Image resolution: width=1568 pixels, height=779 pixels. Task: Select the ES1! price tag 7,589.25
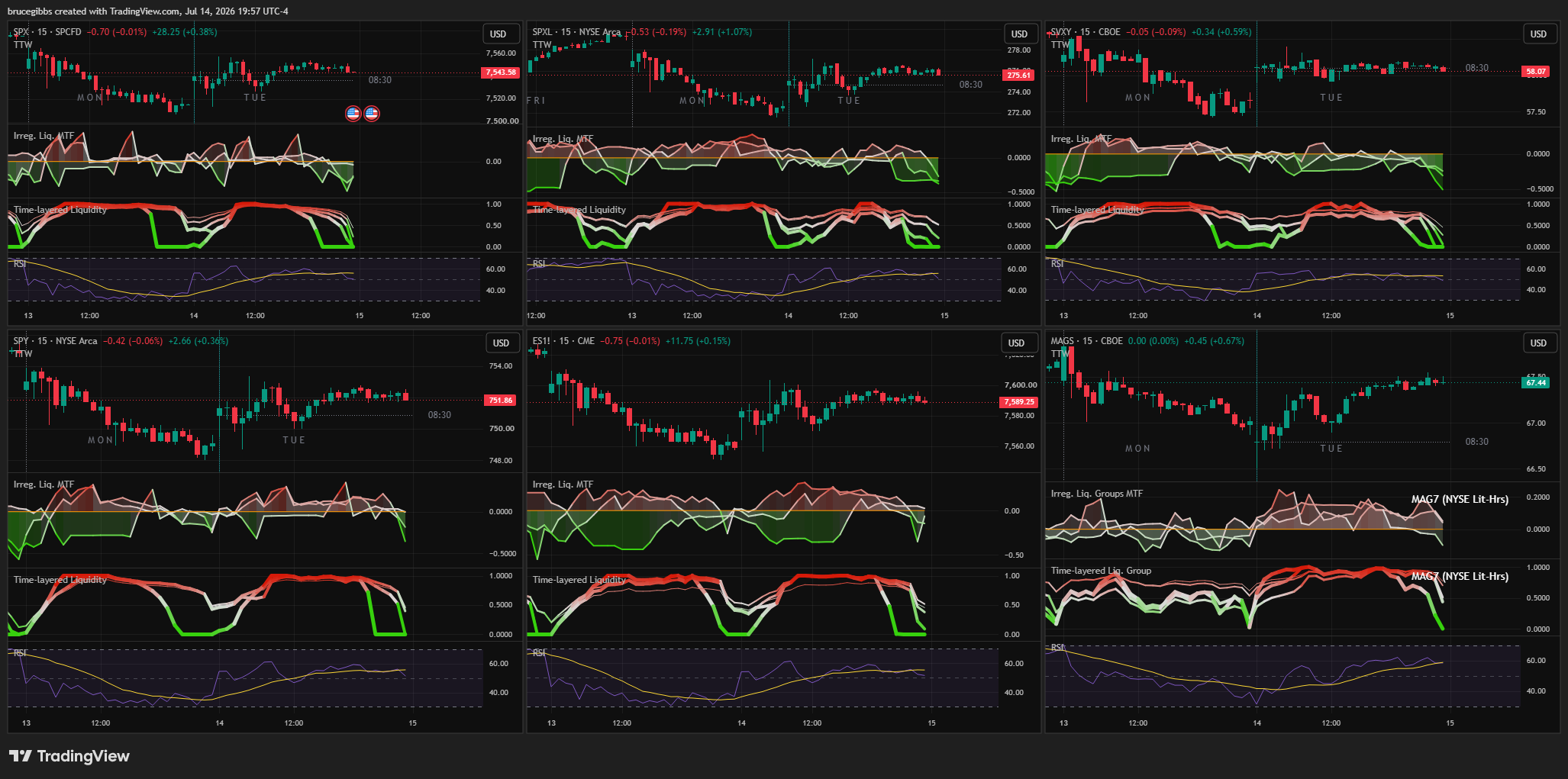(x=1018, y=402)
